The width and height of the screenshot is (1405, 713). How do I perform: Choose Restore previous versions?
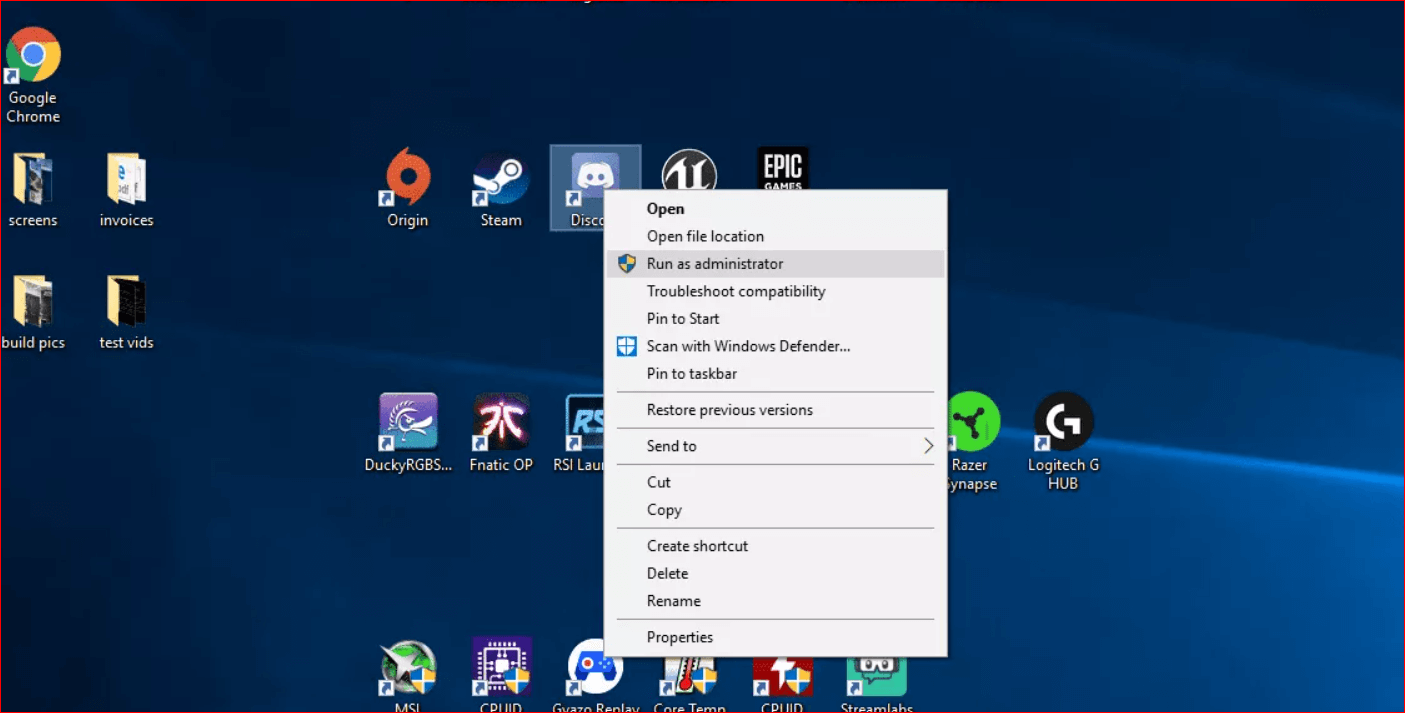(775, 410)
